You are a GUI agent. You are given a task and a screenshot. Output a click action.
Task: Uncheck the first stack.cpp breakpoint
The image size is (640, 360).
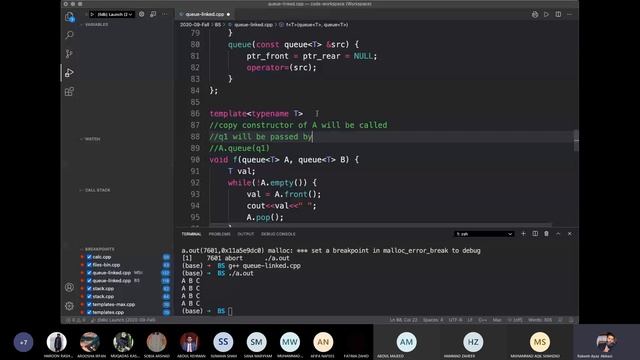[89, 289]
